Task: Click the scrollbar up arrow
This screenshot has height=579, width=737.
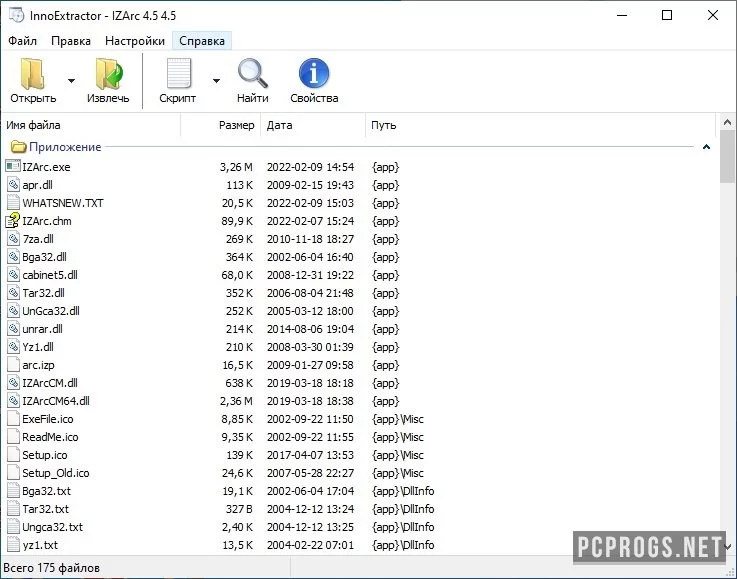Action: click(728, 123)
